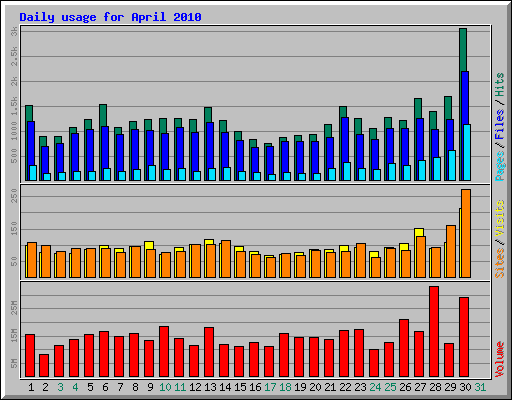Click the red volume bar for day 24
The height and width of the screenshot is (400, 512).
tap(374, 363)
